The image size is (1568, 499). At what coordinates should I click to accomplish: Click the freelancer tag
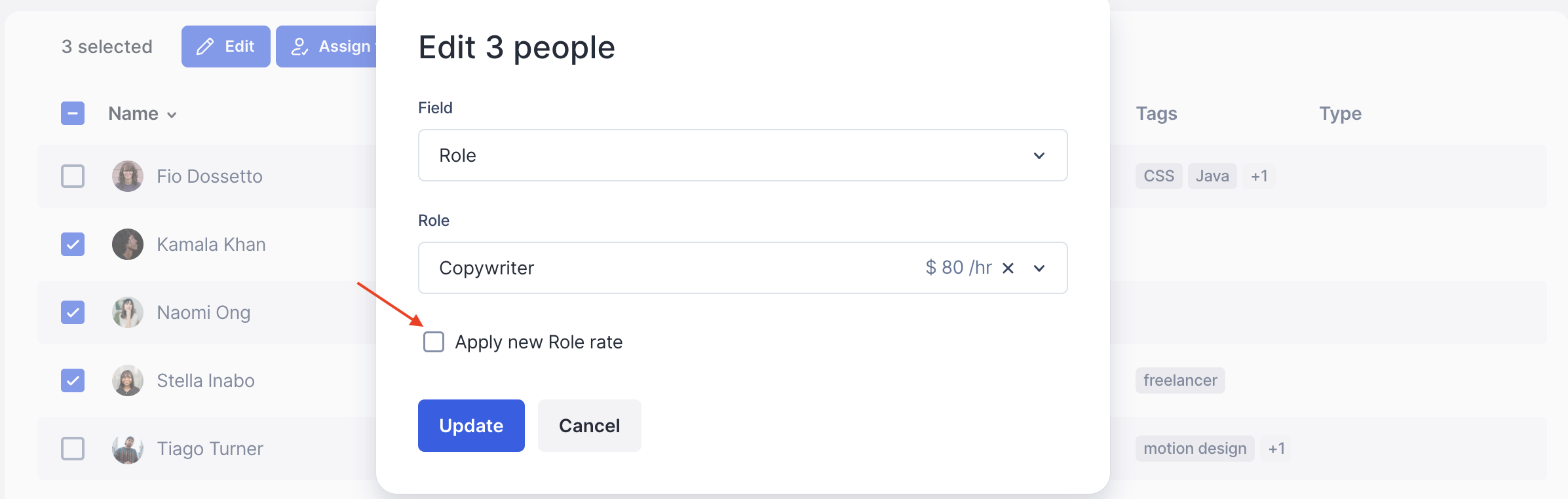click(1179, 380)
